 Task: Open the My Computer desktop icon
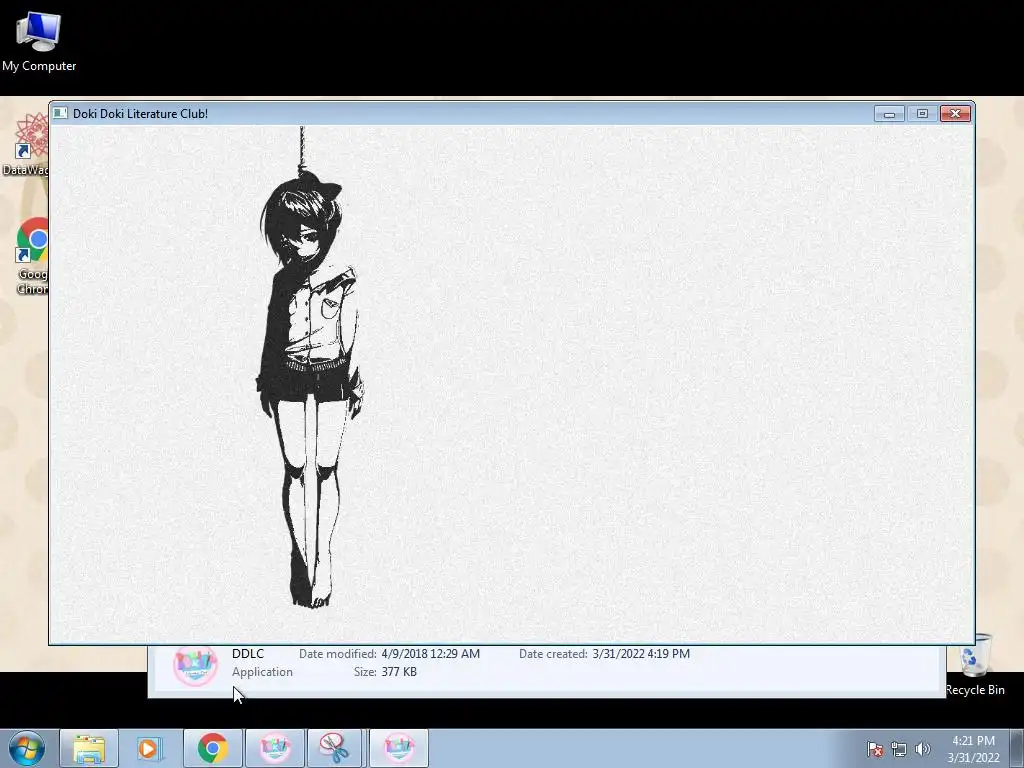pyautogui.click(x=39, y=40)
